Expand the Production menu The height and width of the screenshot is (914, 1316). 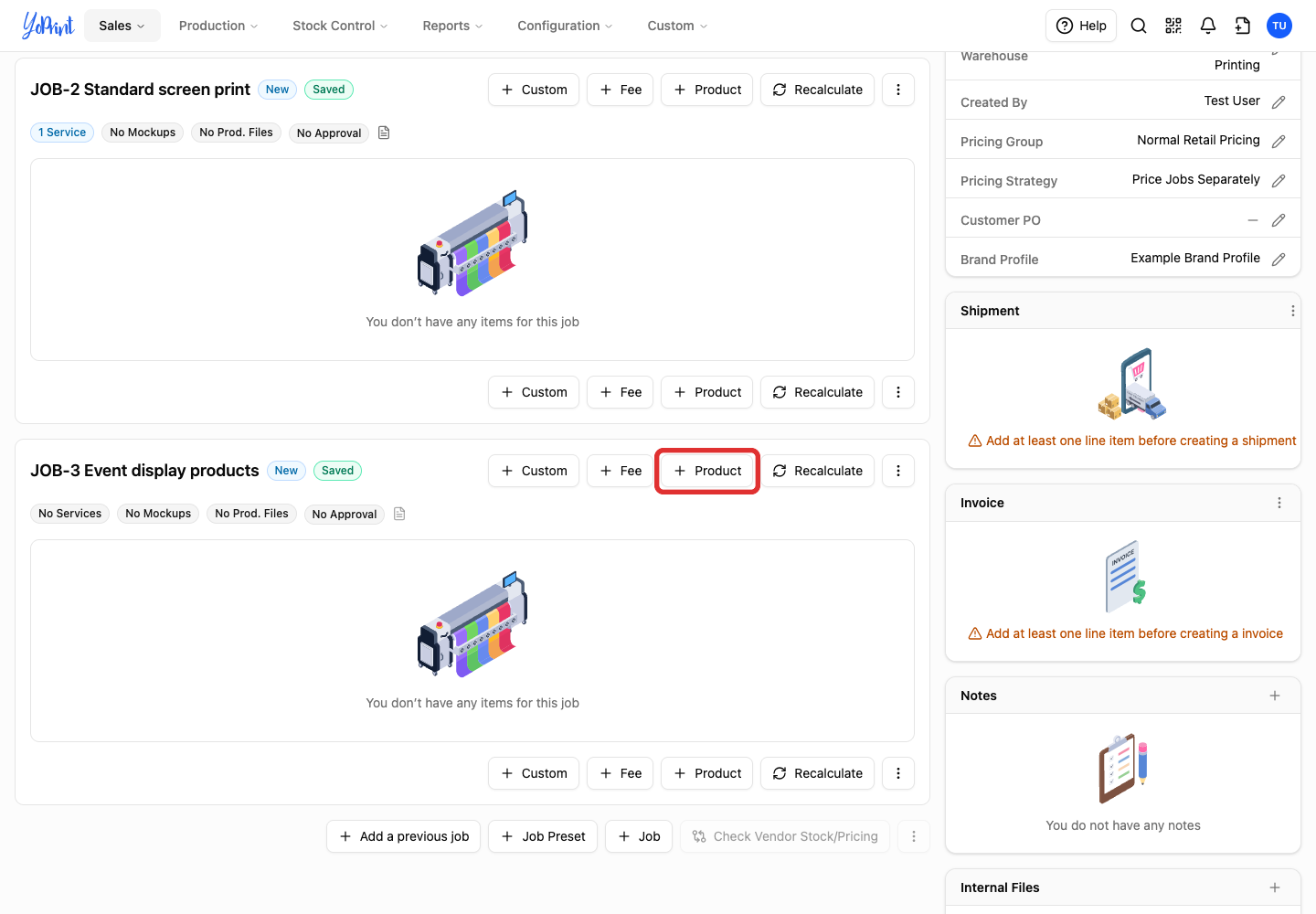point(218,26)
